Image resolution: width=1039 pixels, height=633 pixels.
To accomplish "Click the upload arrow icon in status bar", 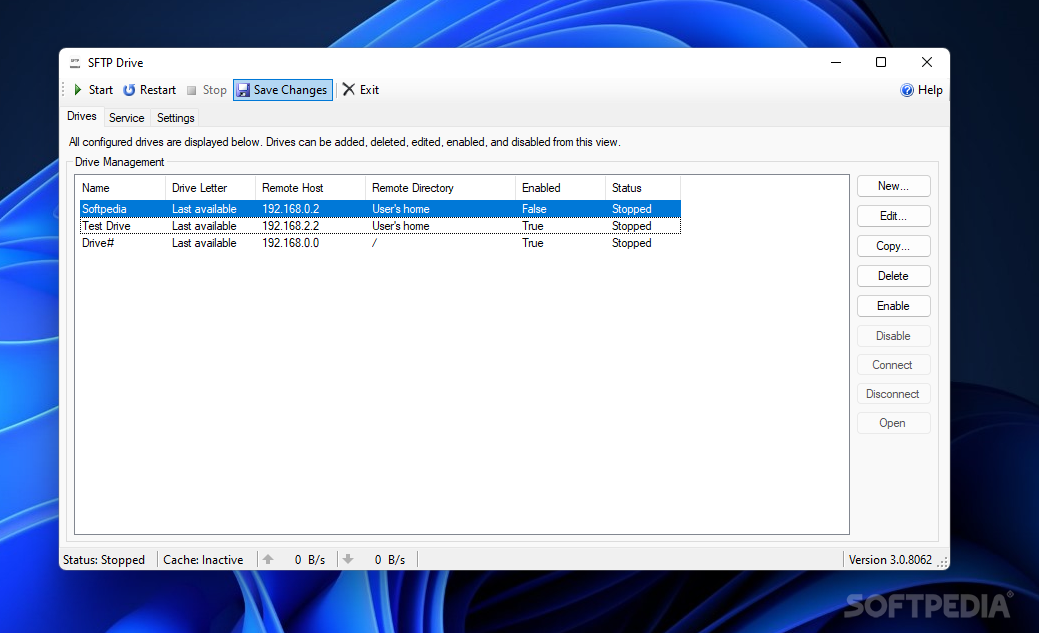I will click(x=268, y=559).
